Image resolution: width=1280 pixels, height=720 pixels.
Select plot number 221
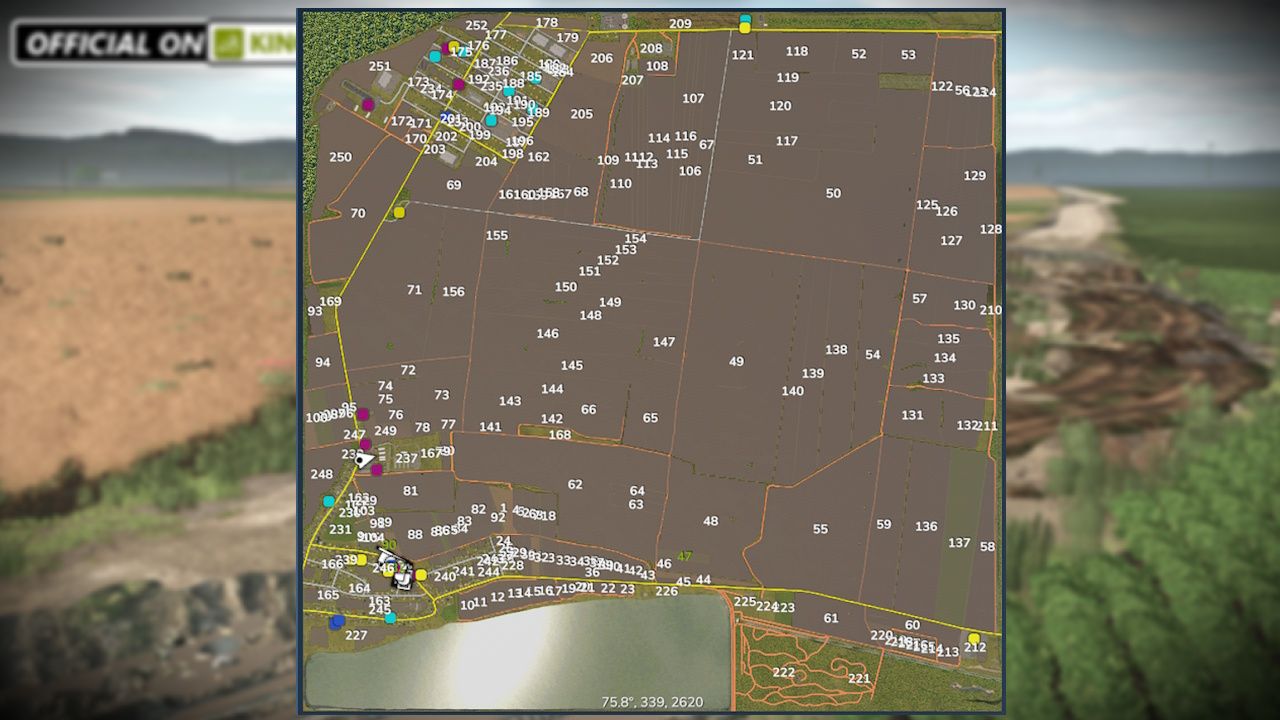click(x=859, y=679)
